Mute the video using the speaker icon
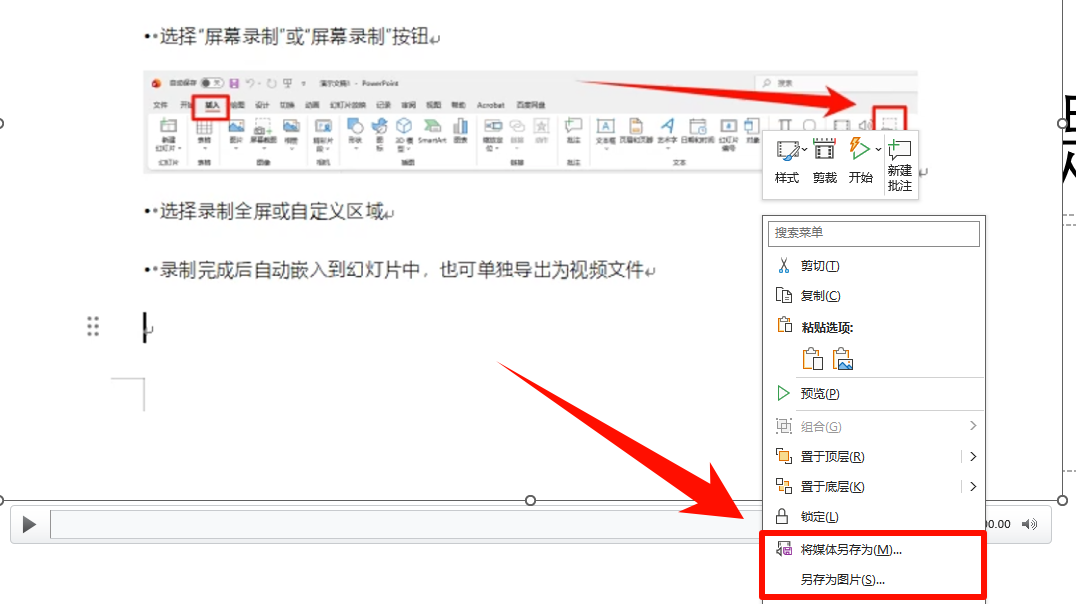 click(x=1030, y=524)
